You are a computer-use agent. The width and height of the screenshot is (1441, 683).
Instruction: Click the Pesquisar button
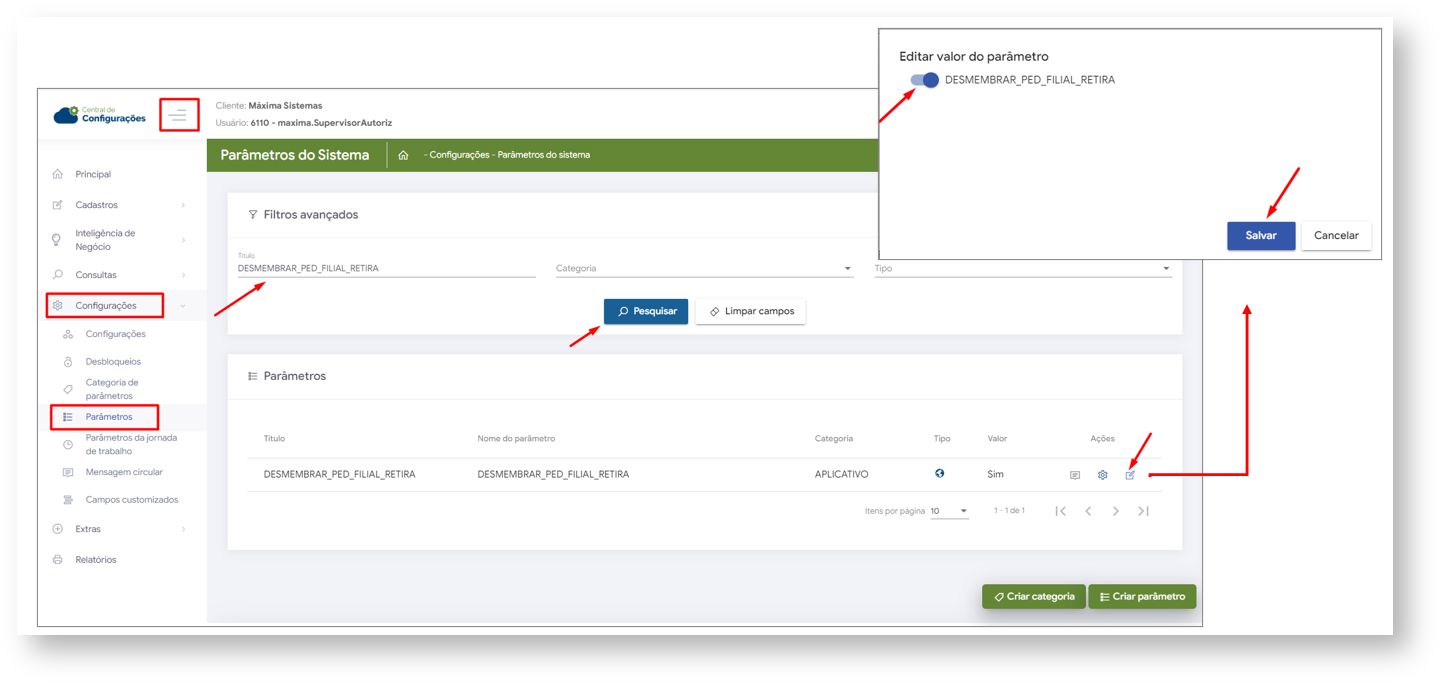tap(646, 311)
